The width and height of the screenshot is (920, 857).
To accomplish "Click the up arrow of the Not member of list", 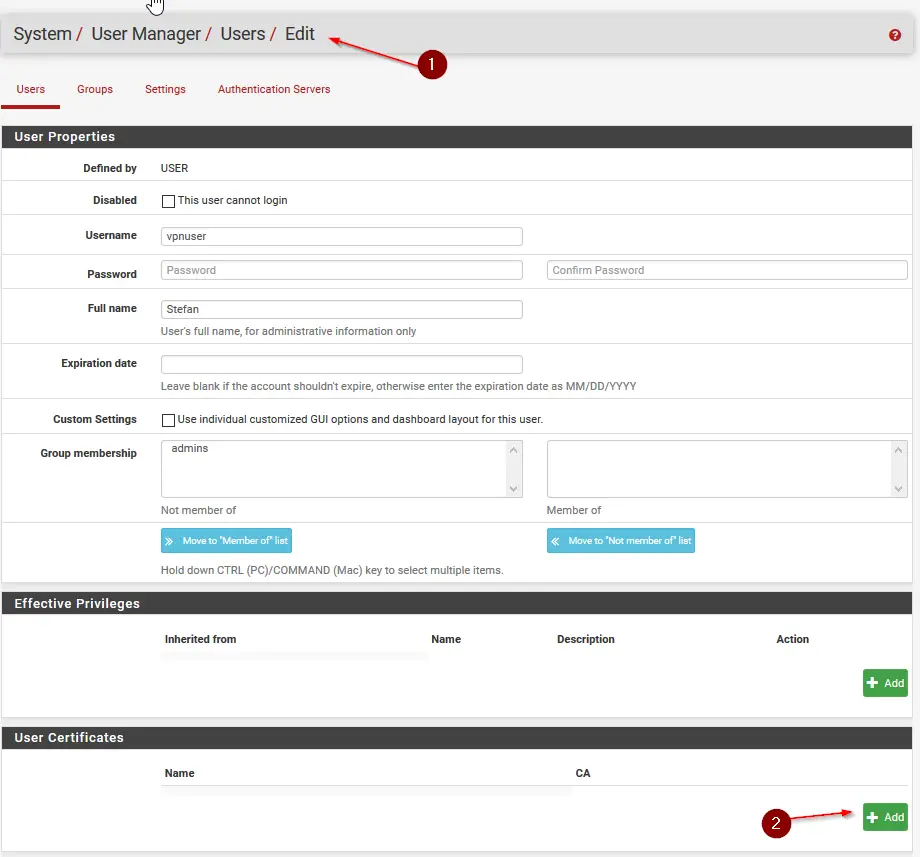I will (x=513, y=450).
